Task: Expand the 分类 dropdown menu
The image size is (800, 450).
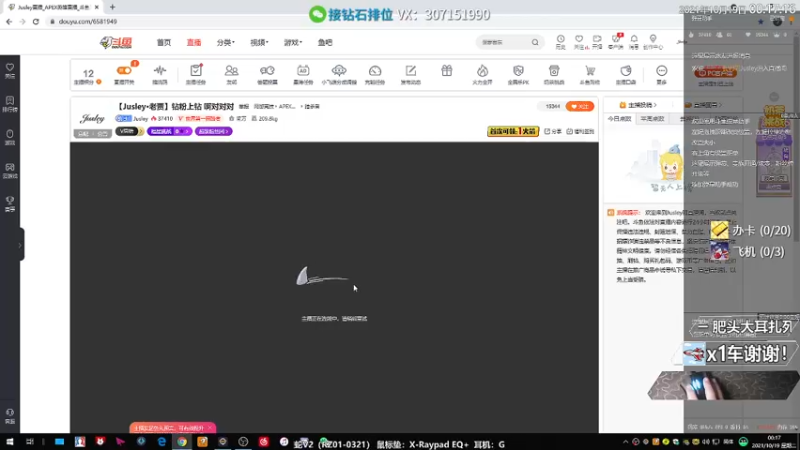Action: pyautogui.click(x=226, y=42)
